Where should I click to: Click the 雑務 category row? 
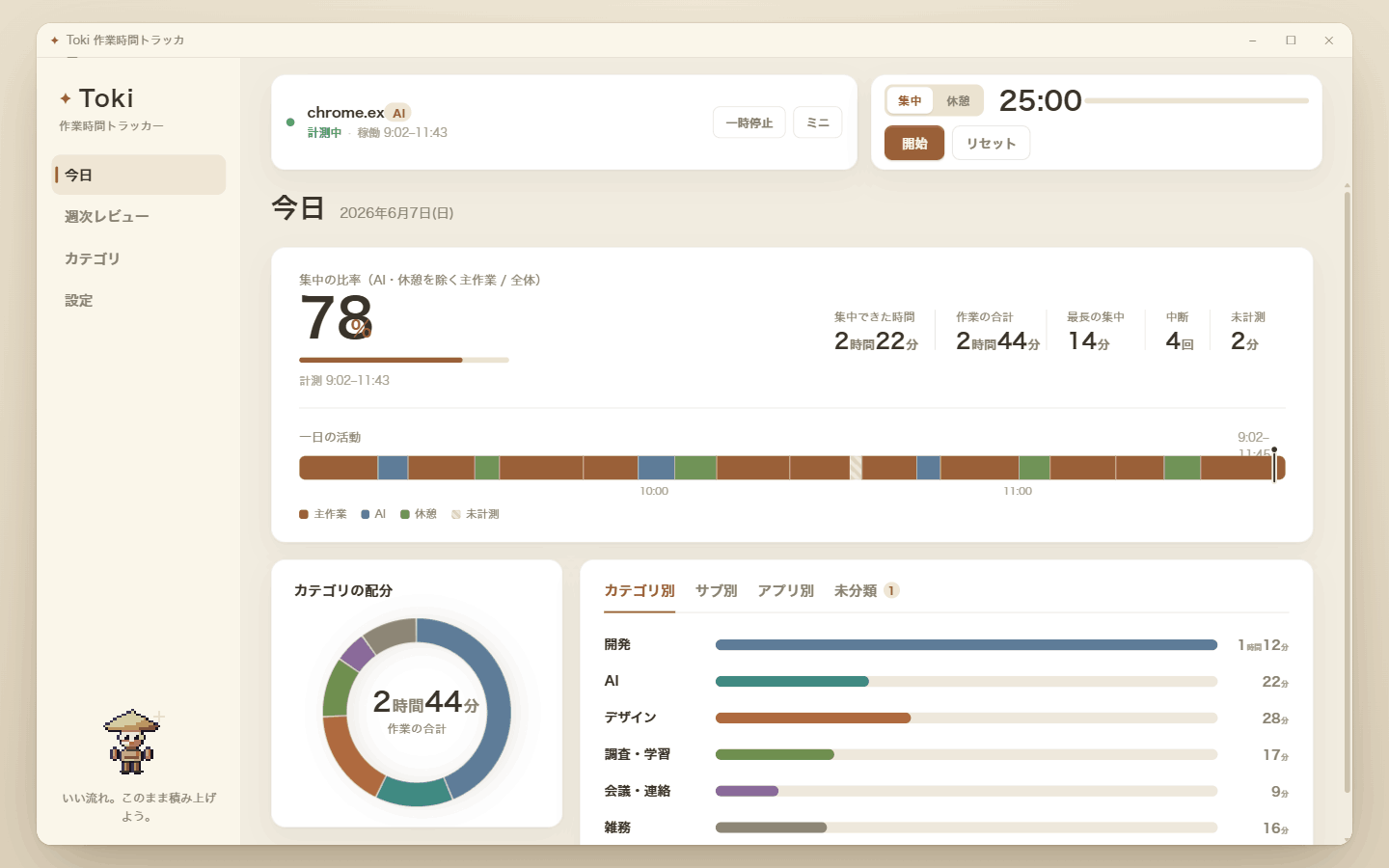pos(946,827)
